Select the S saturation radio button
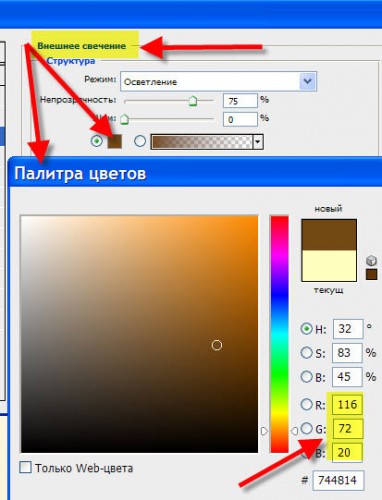382x500 pixels. [306, 353]
